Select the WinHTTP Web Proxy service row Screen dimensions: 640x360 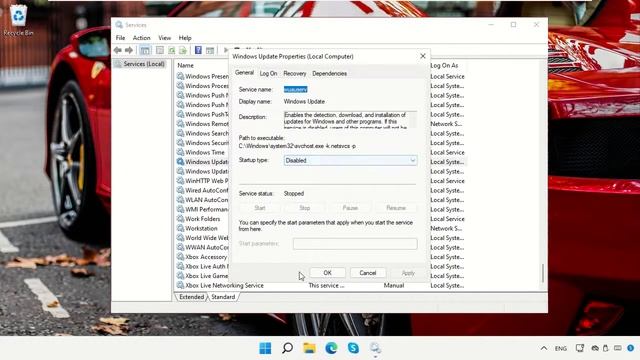[202, 180]
